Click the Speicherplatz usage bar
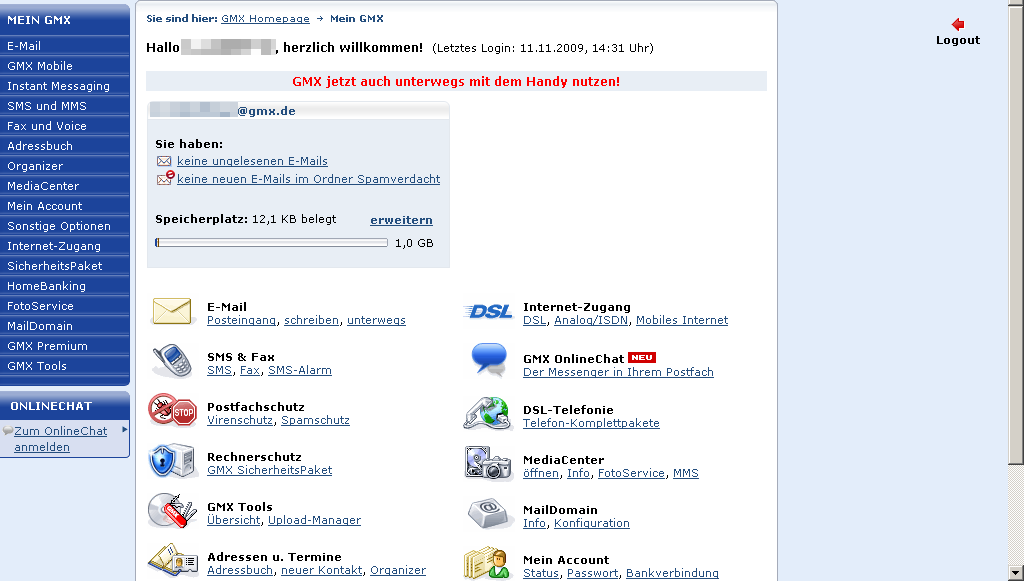 point(270,242)
